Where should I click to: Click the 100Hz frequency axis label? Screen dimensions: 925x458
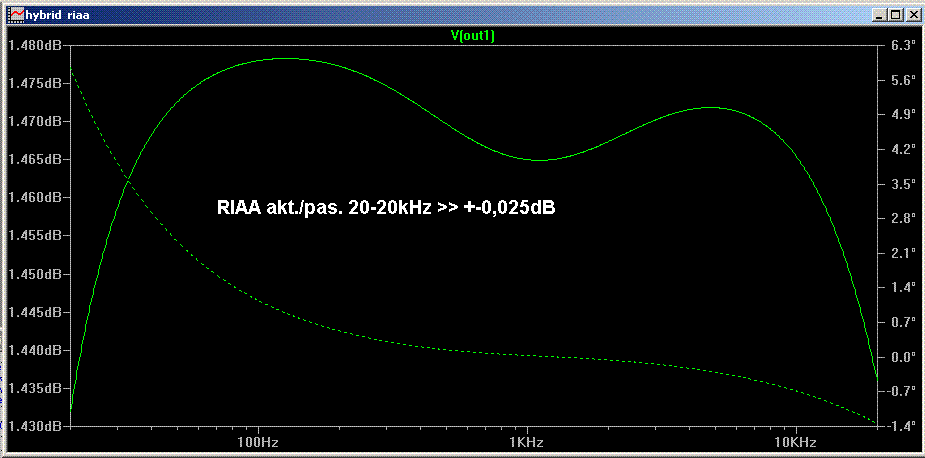[259, 442]
